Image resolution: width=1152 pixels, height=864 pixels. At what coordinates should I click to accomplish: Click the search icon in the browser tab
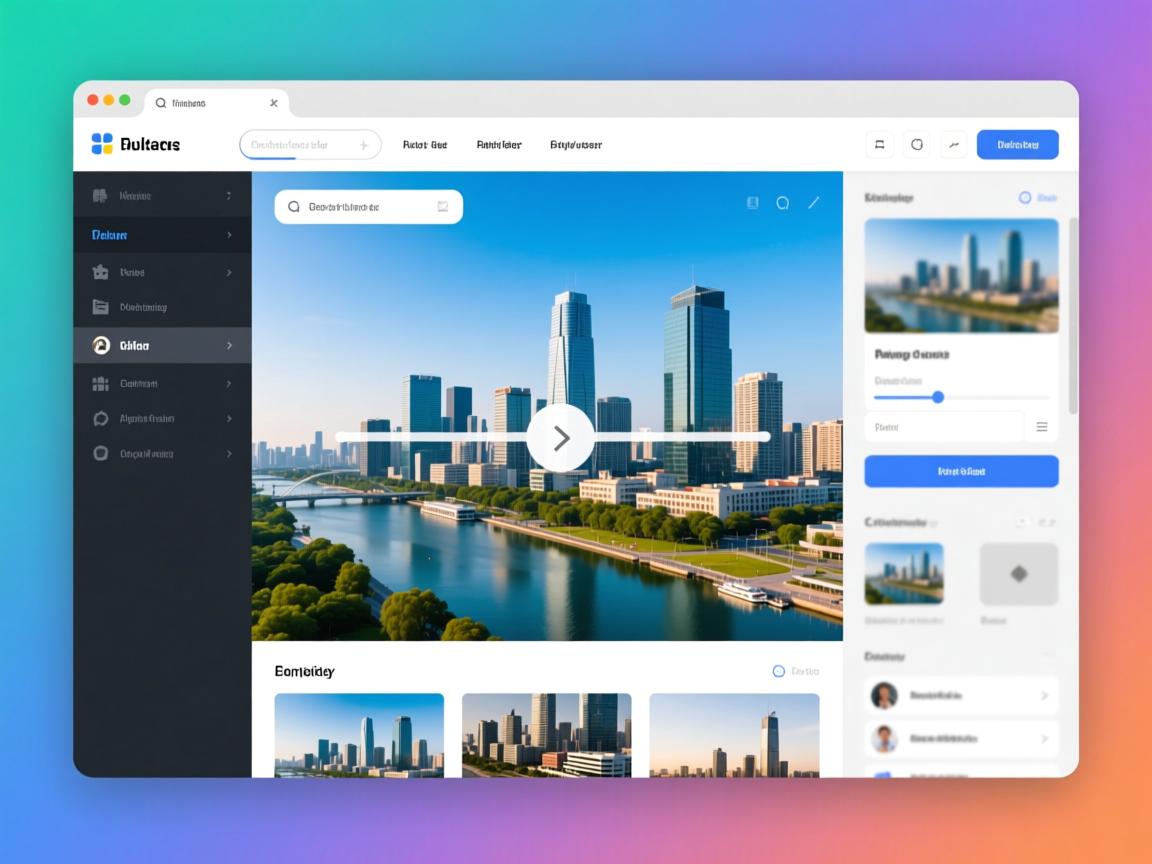pos(161,103)
